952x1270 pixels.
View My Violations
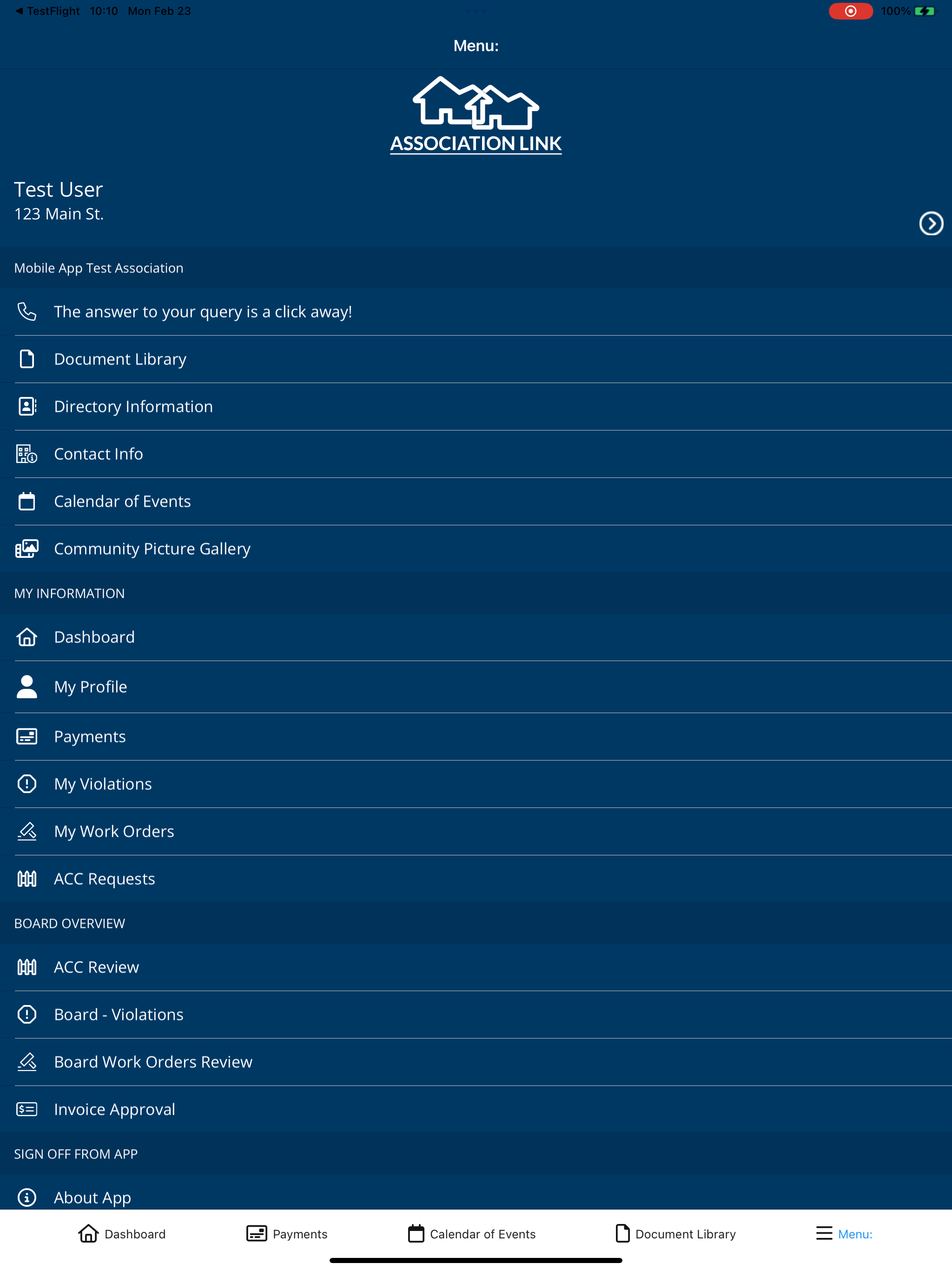pyautogui.click(x=476, y=784)
